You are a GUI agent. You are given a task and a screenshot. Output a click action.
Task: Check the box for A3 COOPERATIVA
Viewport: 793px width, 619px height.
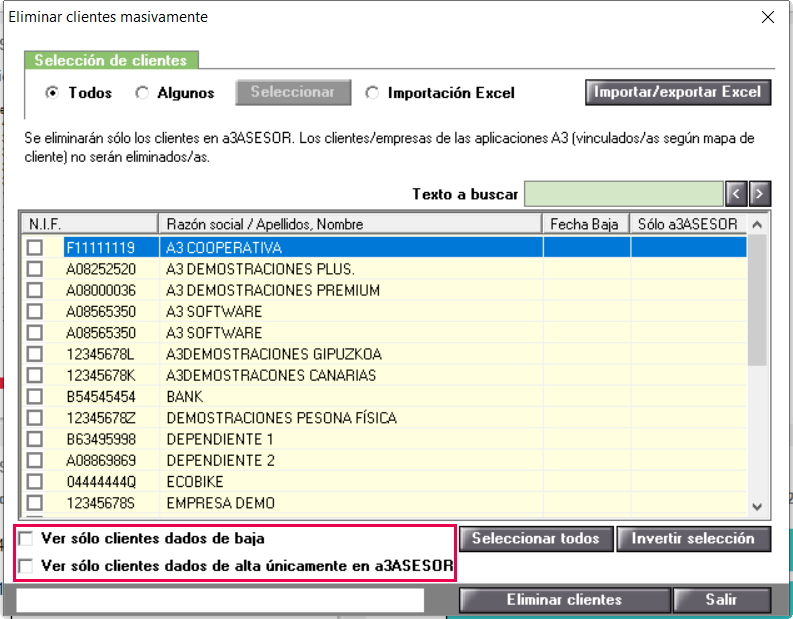(x=35, y=248)
